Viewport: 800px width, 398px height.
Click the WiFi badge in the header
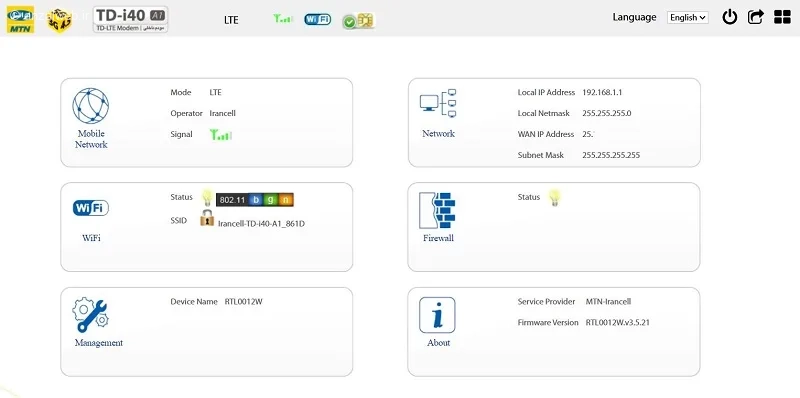coord(317,19)
